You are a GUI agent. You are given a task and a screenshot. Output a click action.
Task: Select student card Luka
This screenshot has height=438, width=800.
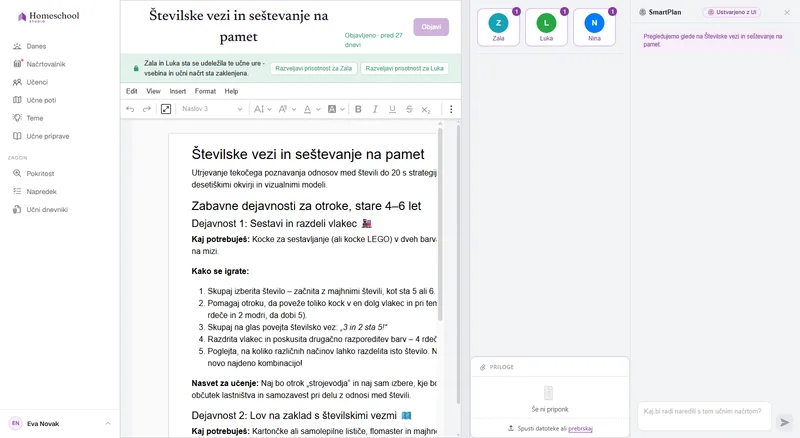[x=546, y=28]
